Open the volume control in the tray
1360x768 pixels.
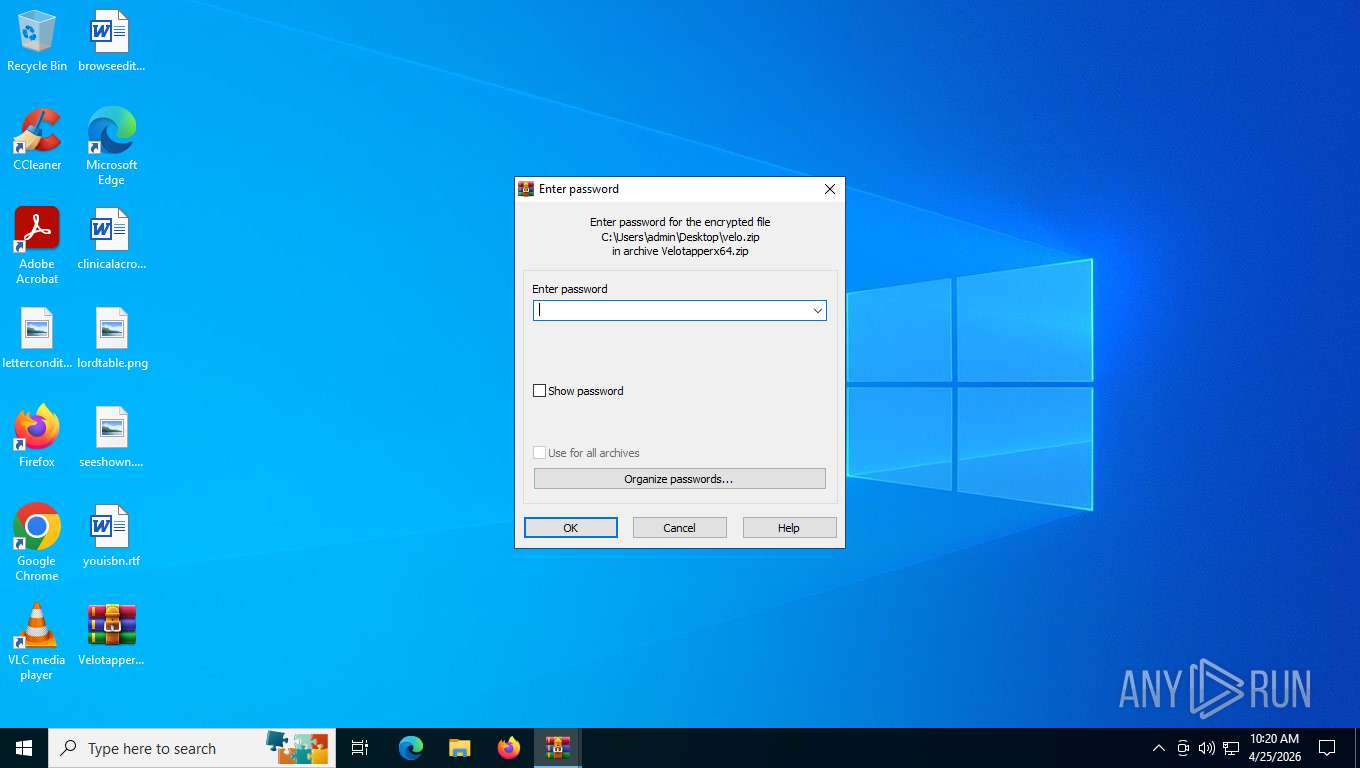[1207, 748]
